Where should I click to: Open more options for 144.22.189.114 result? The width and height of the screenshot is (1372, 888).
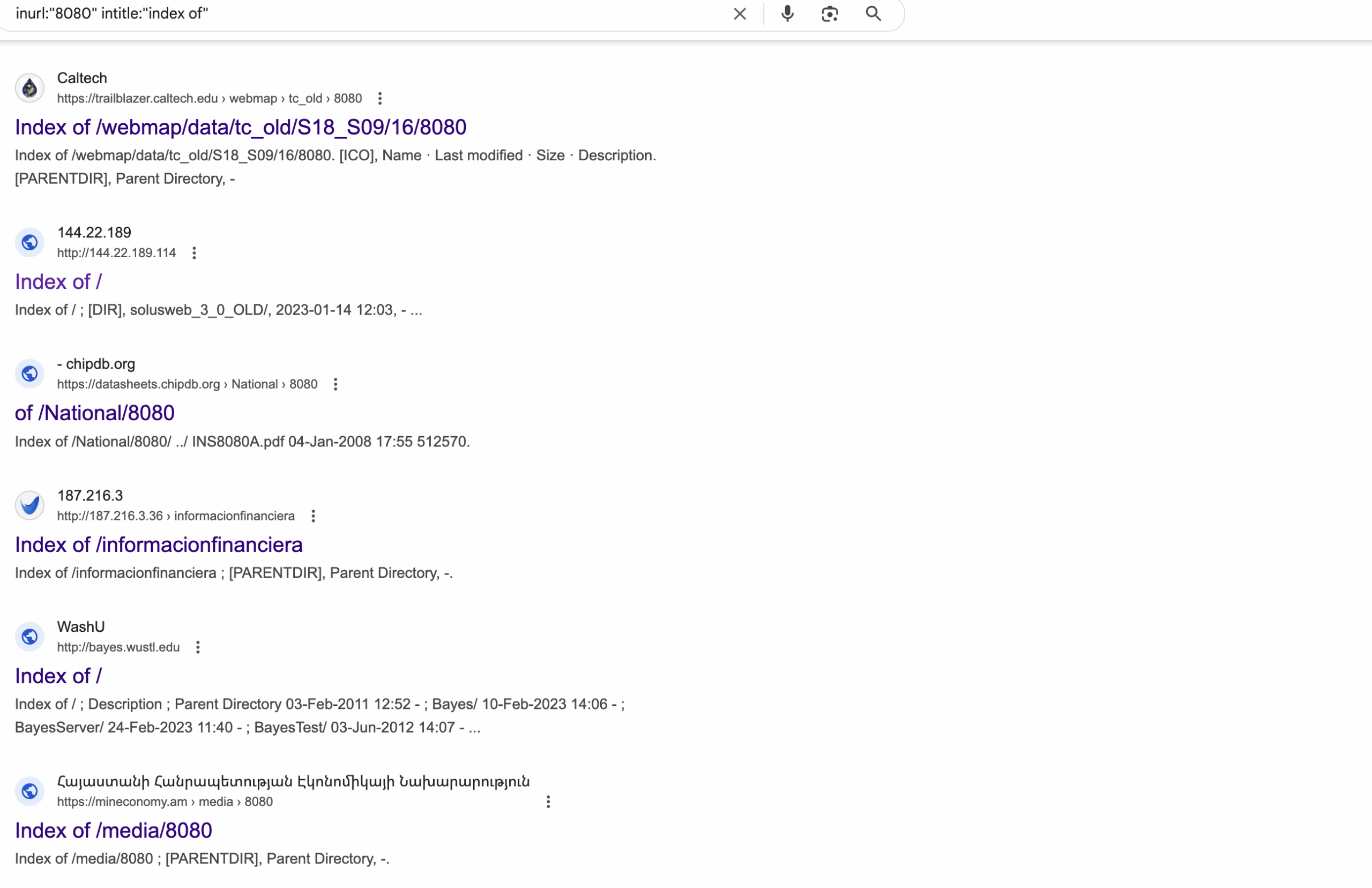194,253
